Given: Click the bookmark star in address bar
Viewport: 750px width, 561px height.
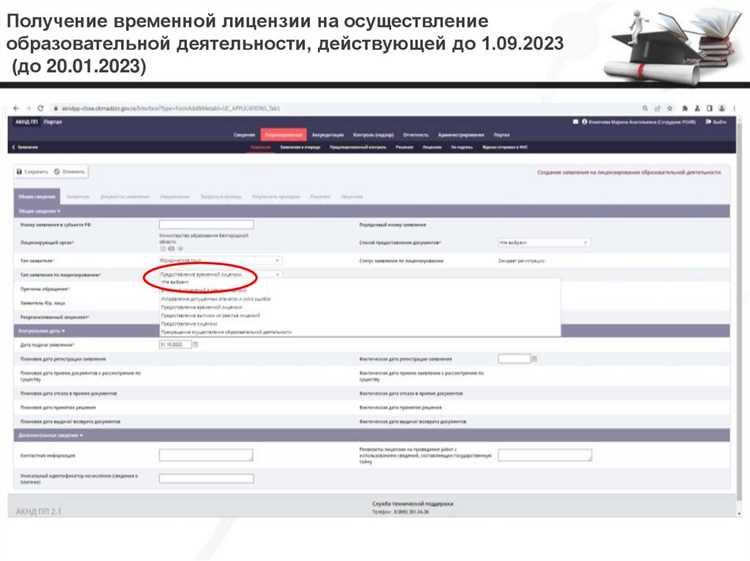Looking at the screenshot, I should 671,108.
